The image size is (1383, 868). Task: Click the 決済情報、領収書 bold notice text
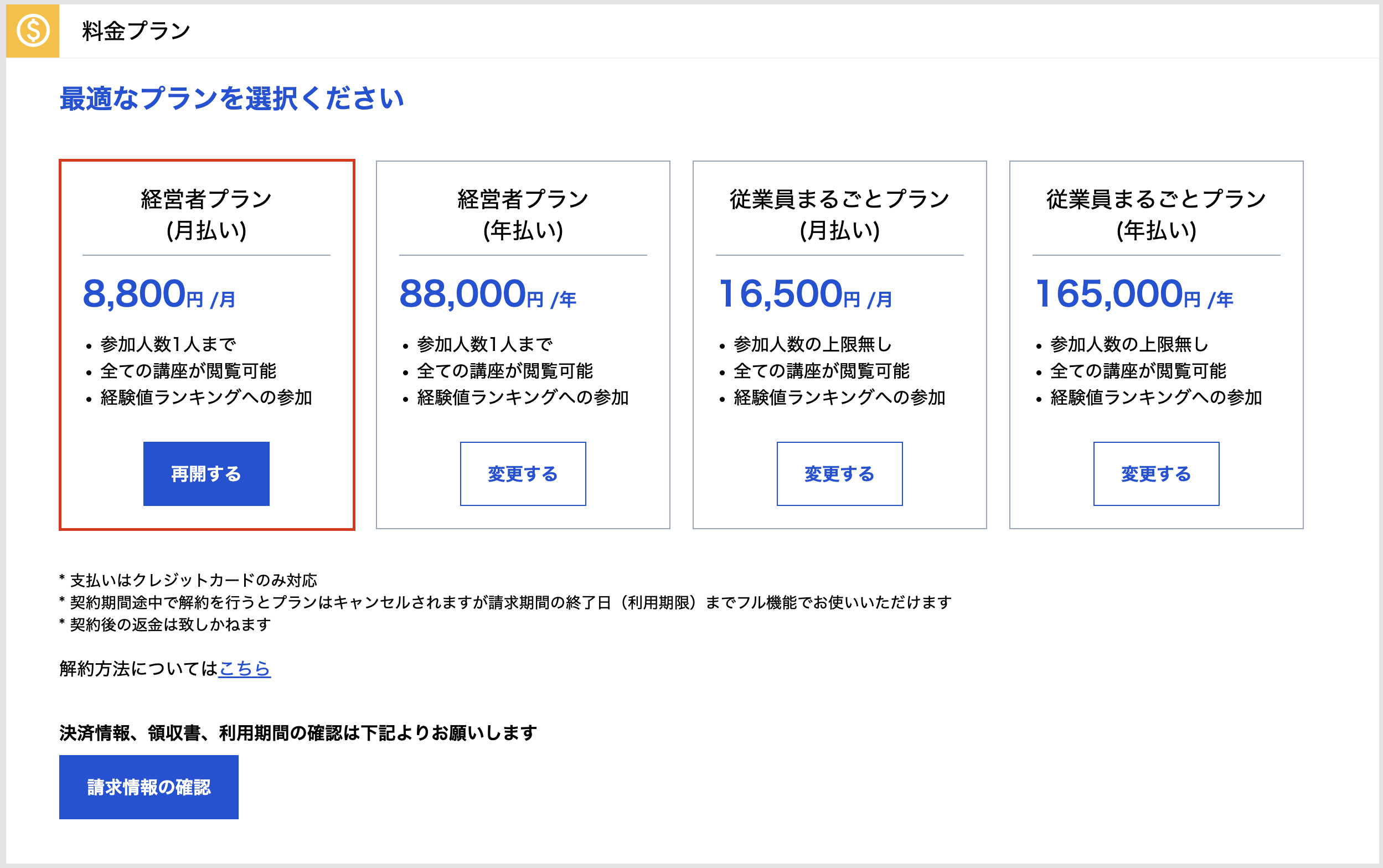[298, 732]
